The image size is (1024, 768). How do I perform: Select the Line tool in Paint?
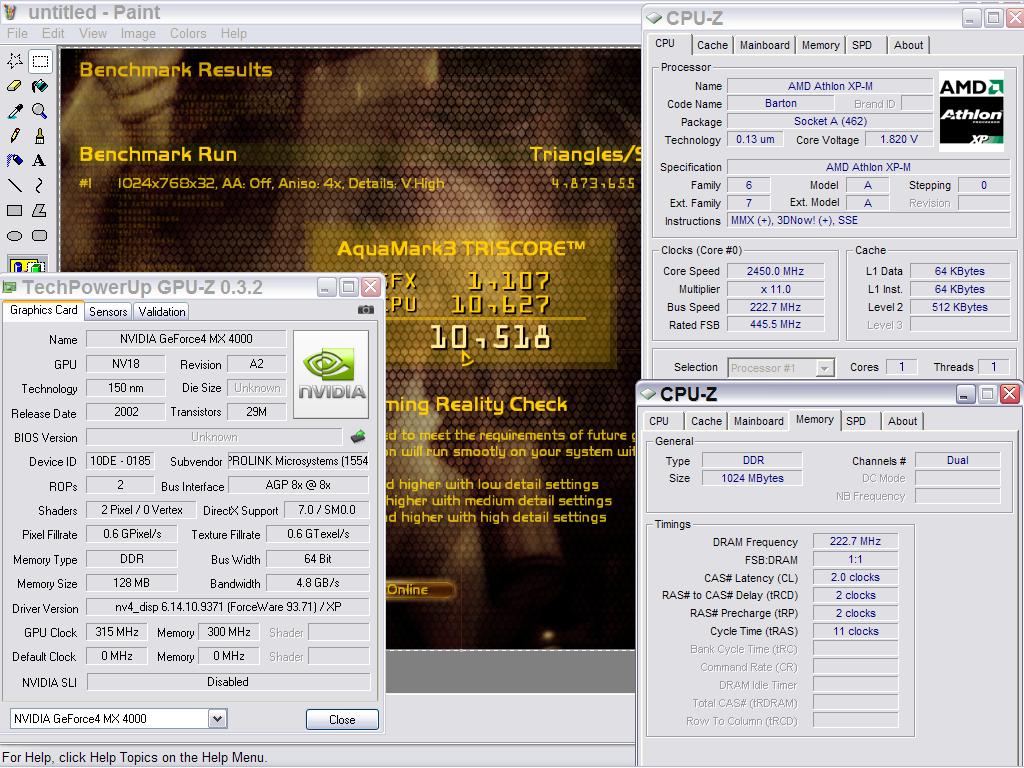[x=15, y=185]
